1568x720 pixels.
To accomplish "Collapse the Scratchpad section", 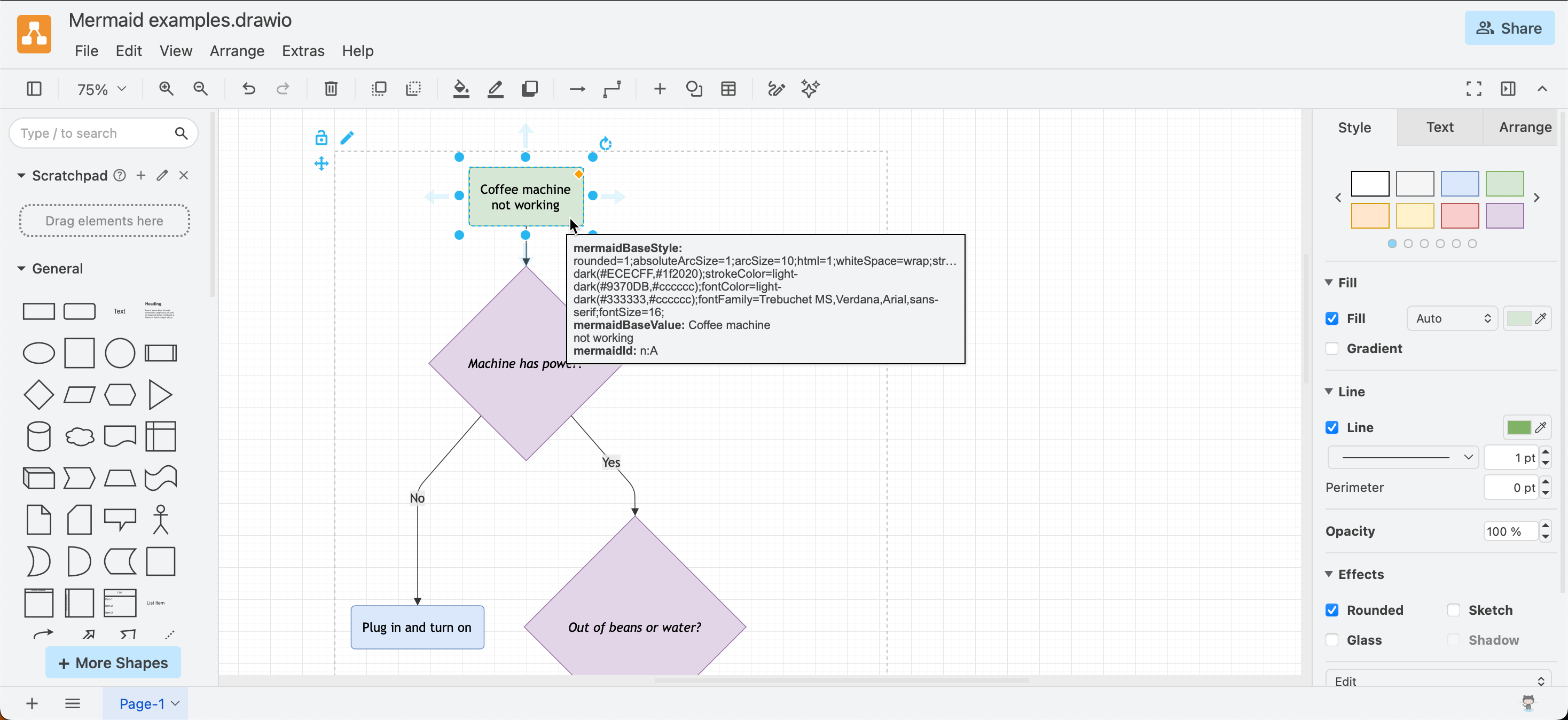I will pyautogui.click(x=21, y=175).
